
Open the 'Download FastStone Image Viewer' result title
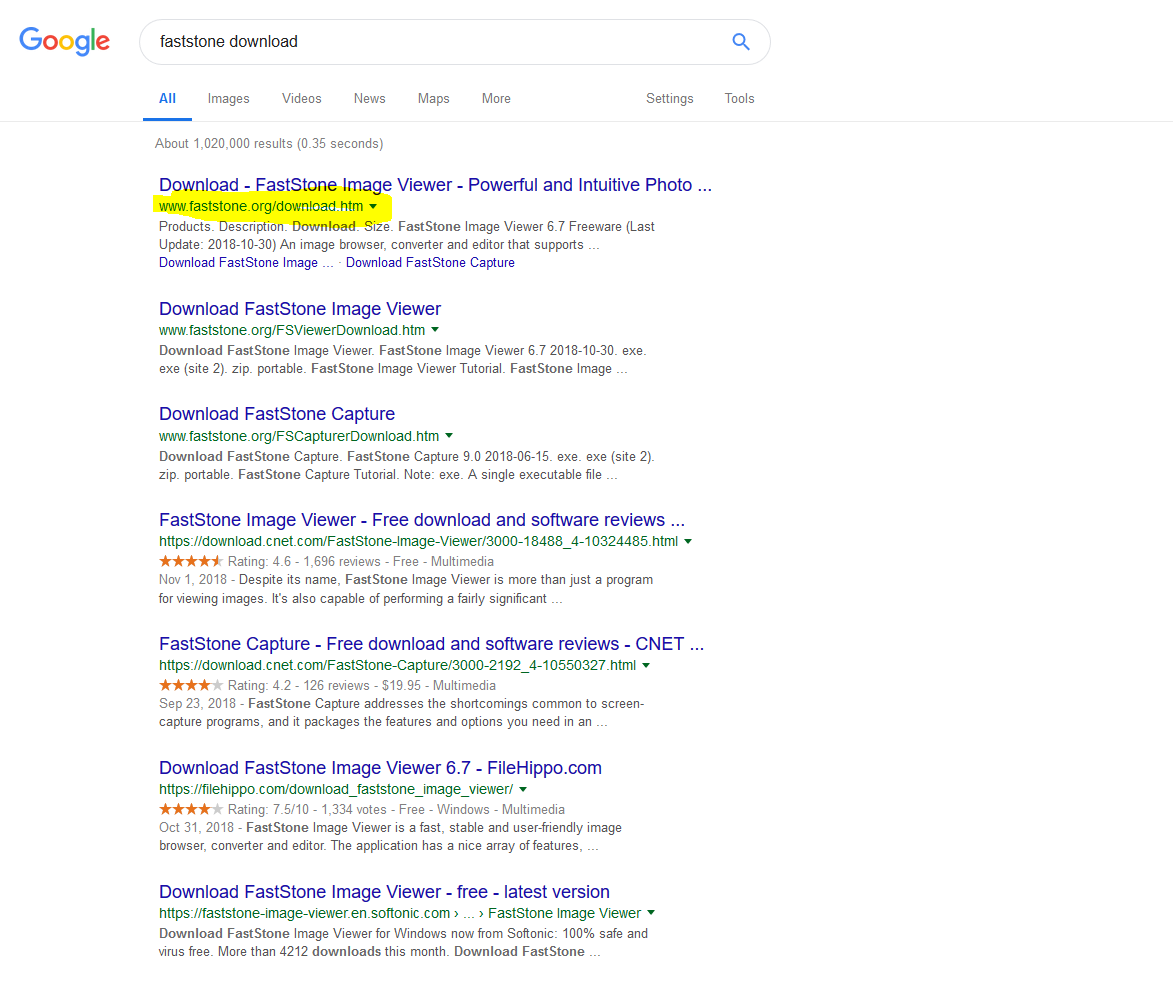[300, 309]
